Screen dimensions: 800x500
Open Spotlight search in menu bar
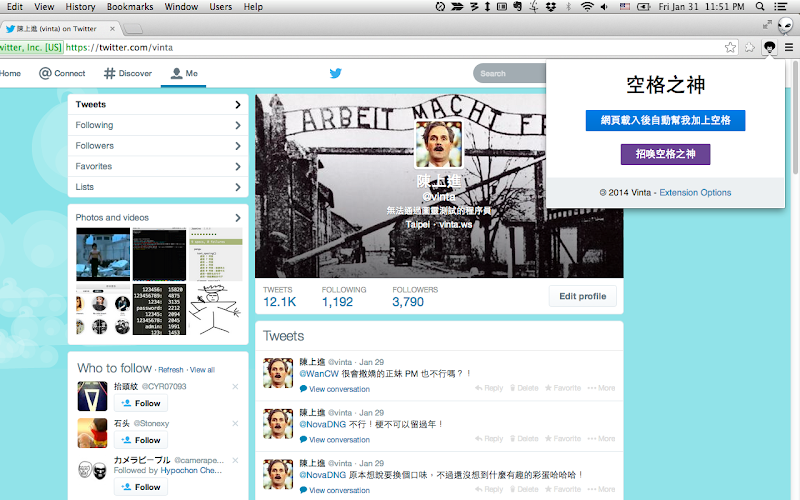[760, 7]
